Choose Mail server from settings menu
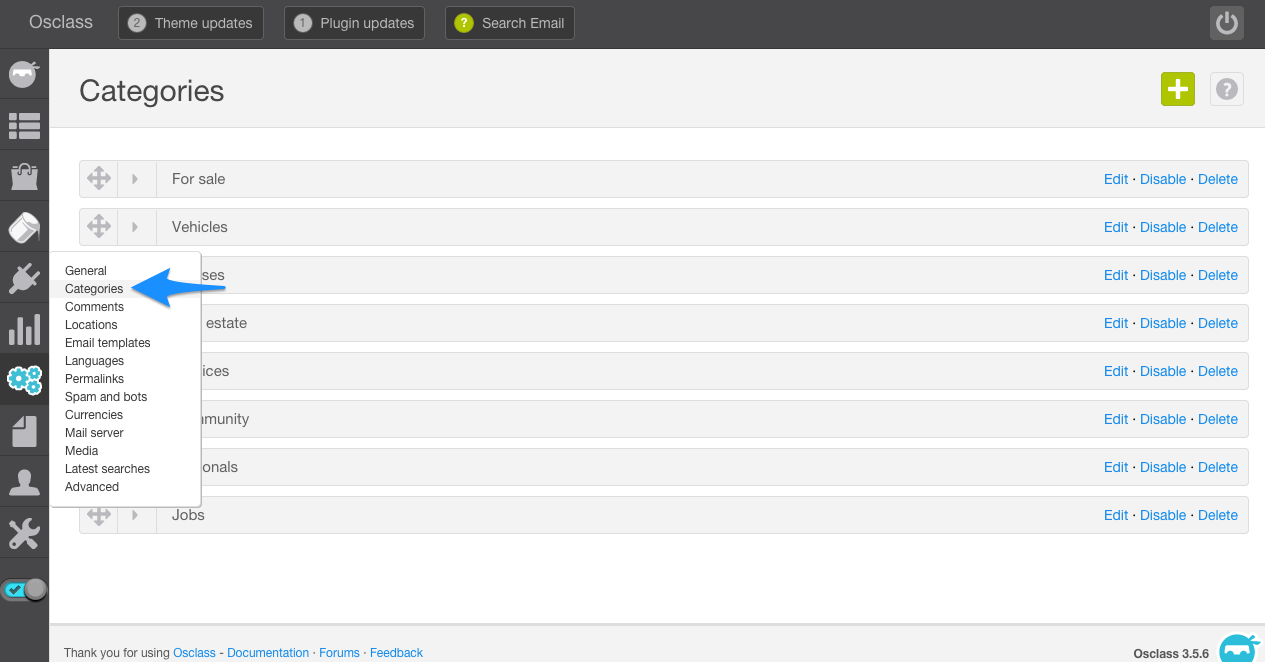This screenshot has width=1265, height=662. pyautogui.click(x=94, y=433)
